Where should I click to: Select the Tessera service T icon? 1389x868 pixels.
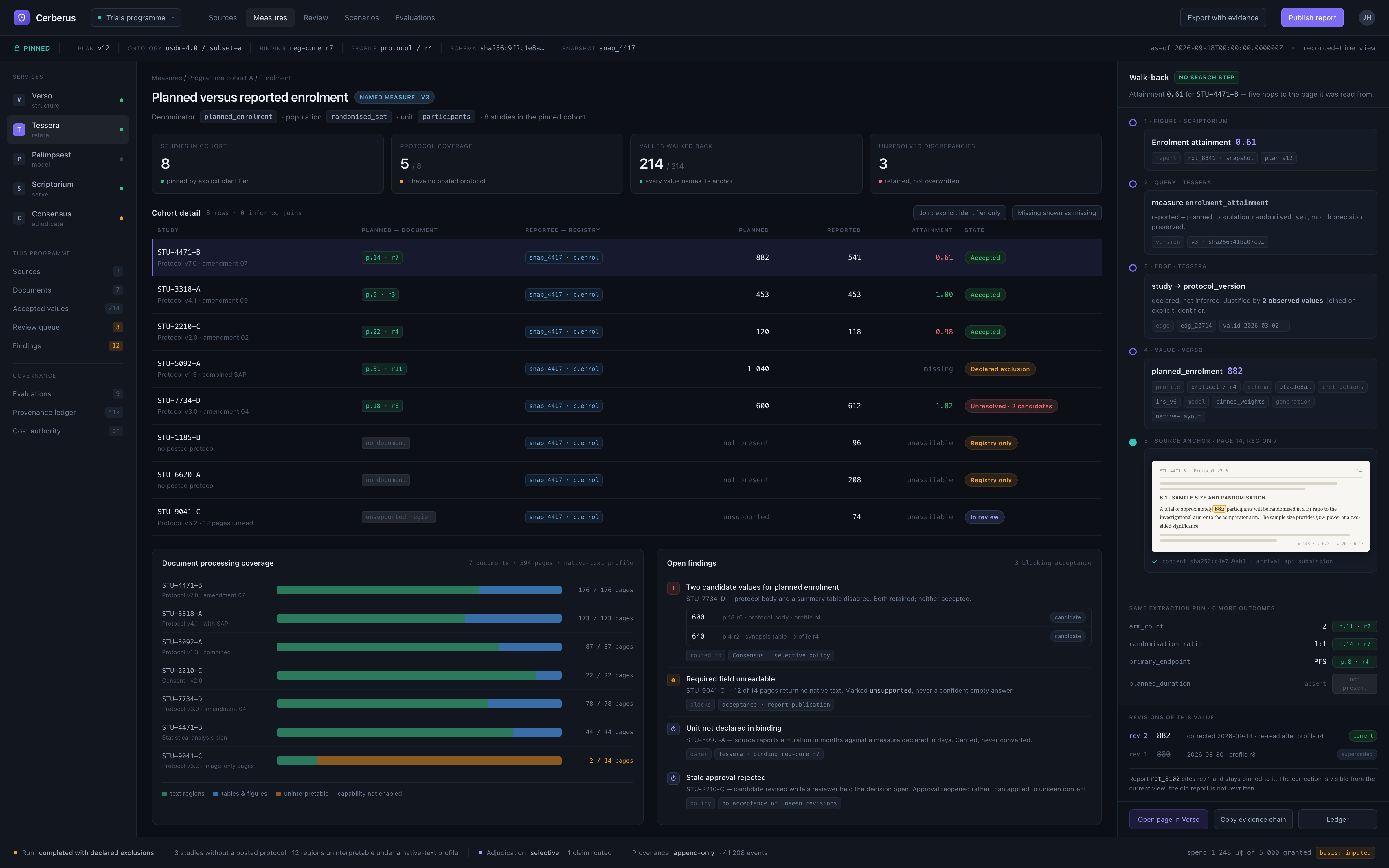[19, 130]
